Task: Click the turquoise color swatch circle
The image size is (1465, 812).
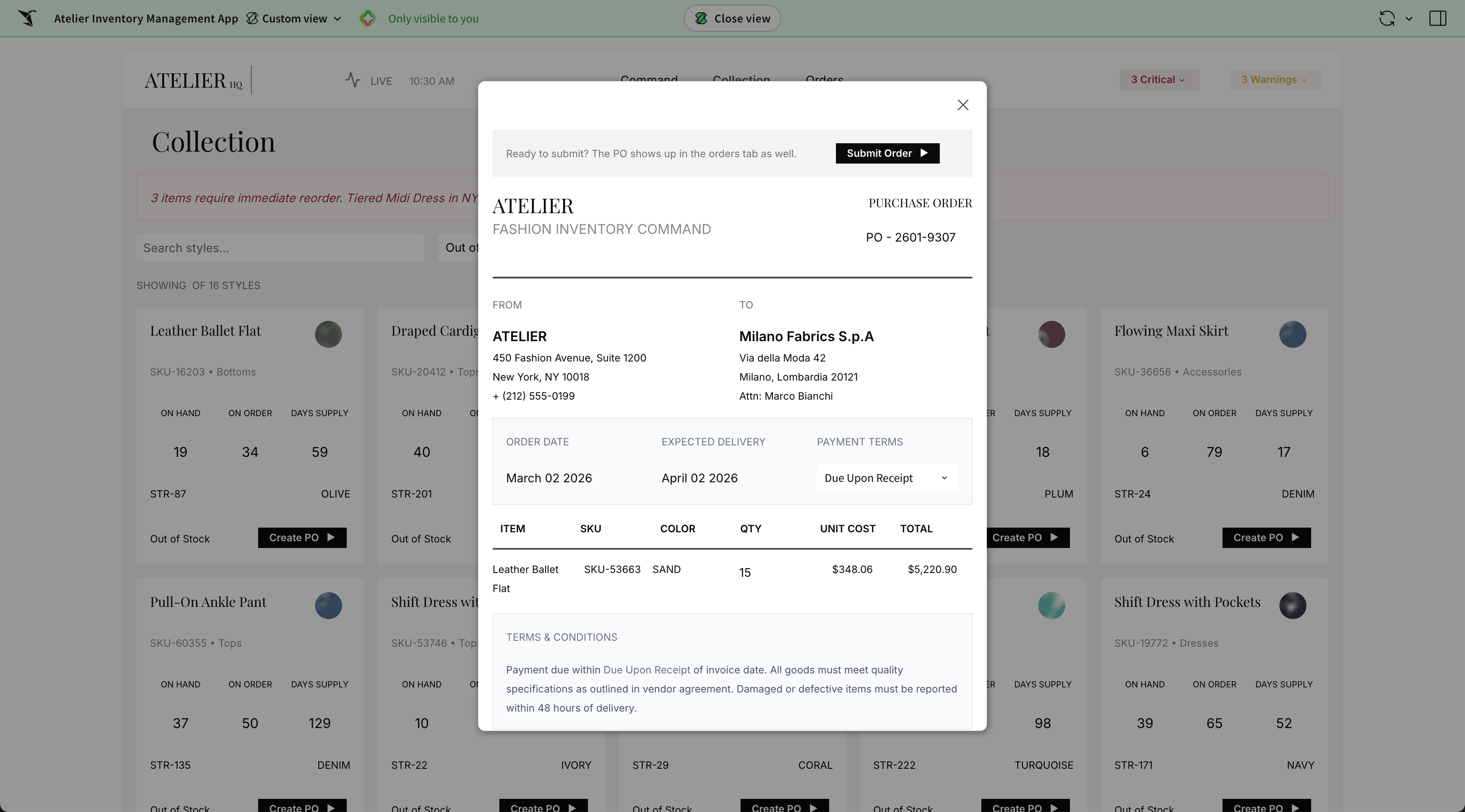Action: tap(1051, 606)
